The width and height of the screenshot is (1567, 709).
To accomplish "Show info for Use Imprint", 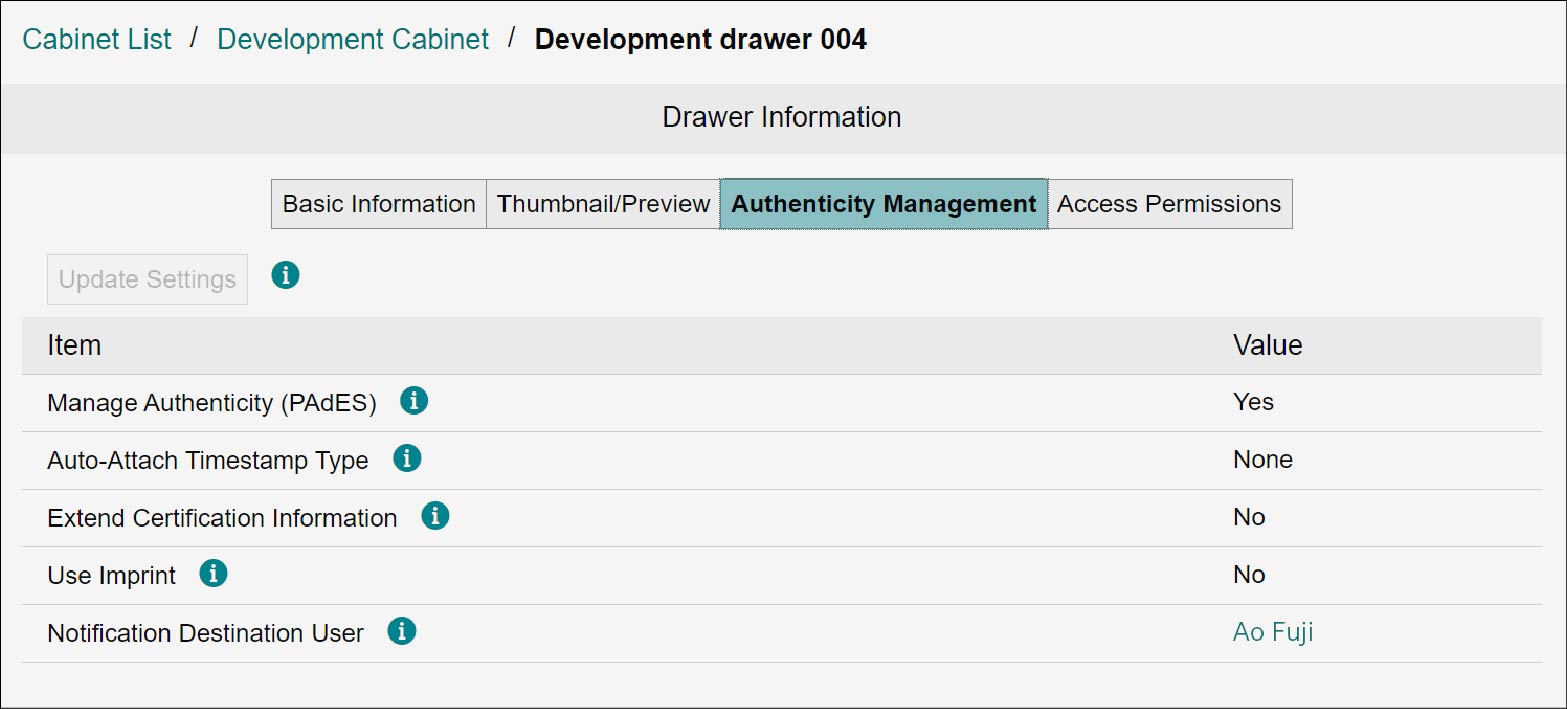I will coord(213,573).
